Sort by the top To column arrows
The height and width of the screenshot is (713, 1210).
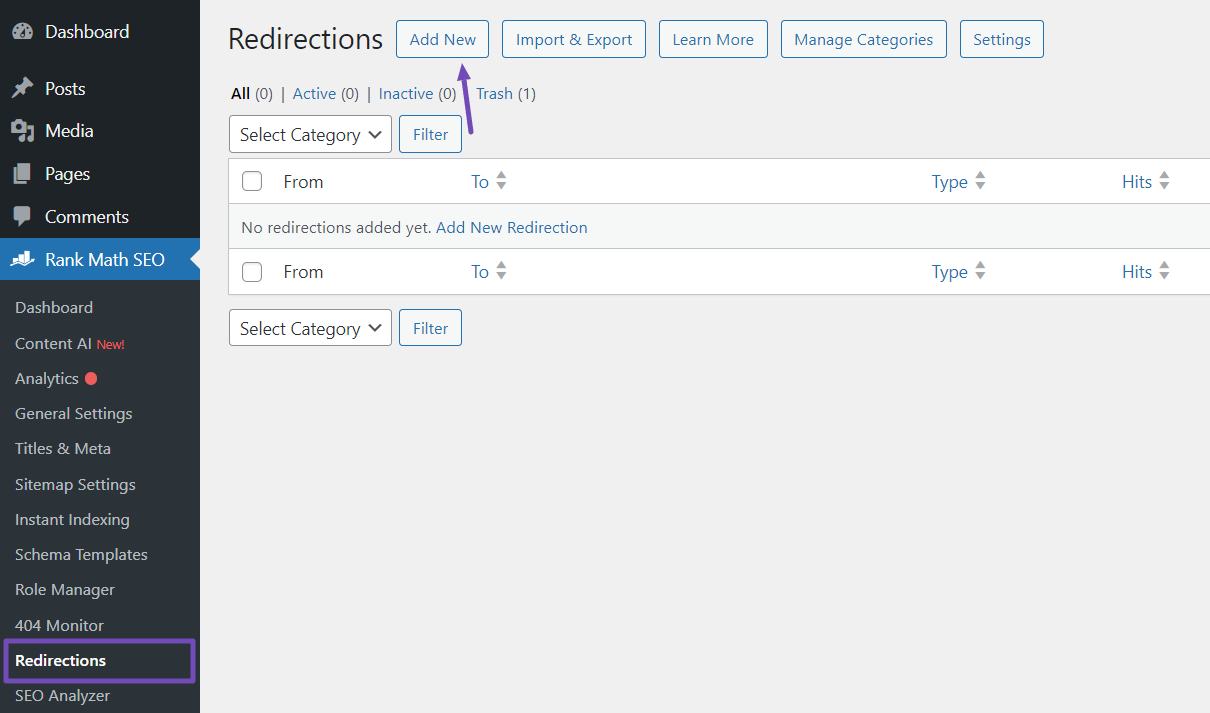(501, 181)
